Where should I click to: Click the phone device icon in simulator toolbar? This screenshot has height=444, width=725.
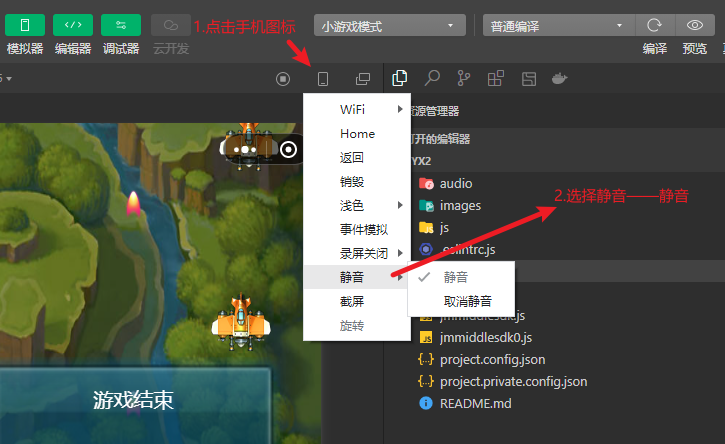click(323, 79)
